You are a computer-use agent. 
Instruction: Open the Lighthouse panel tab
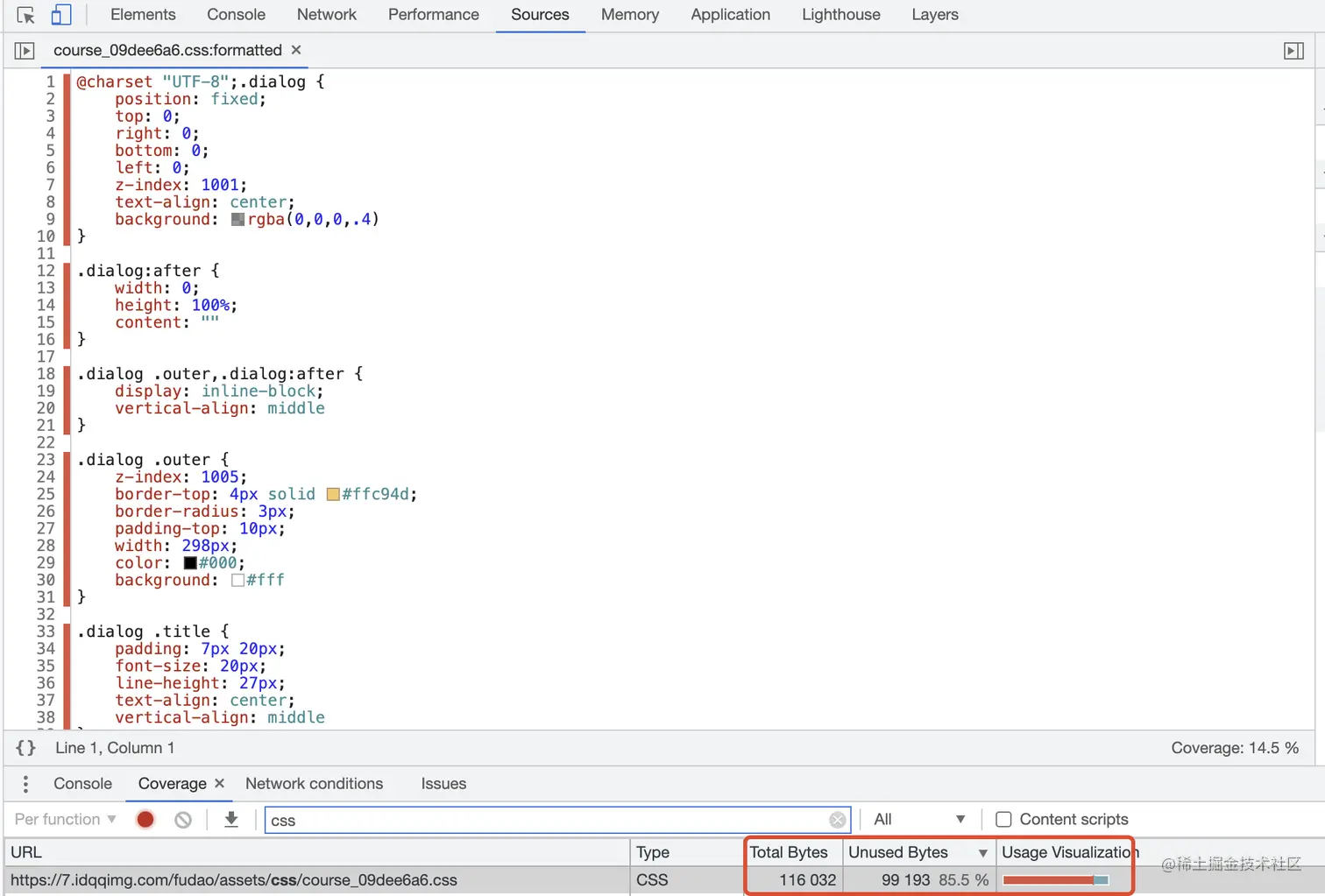click(x=841, y=15)
